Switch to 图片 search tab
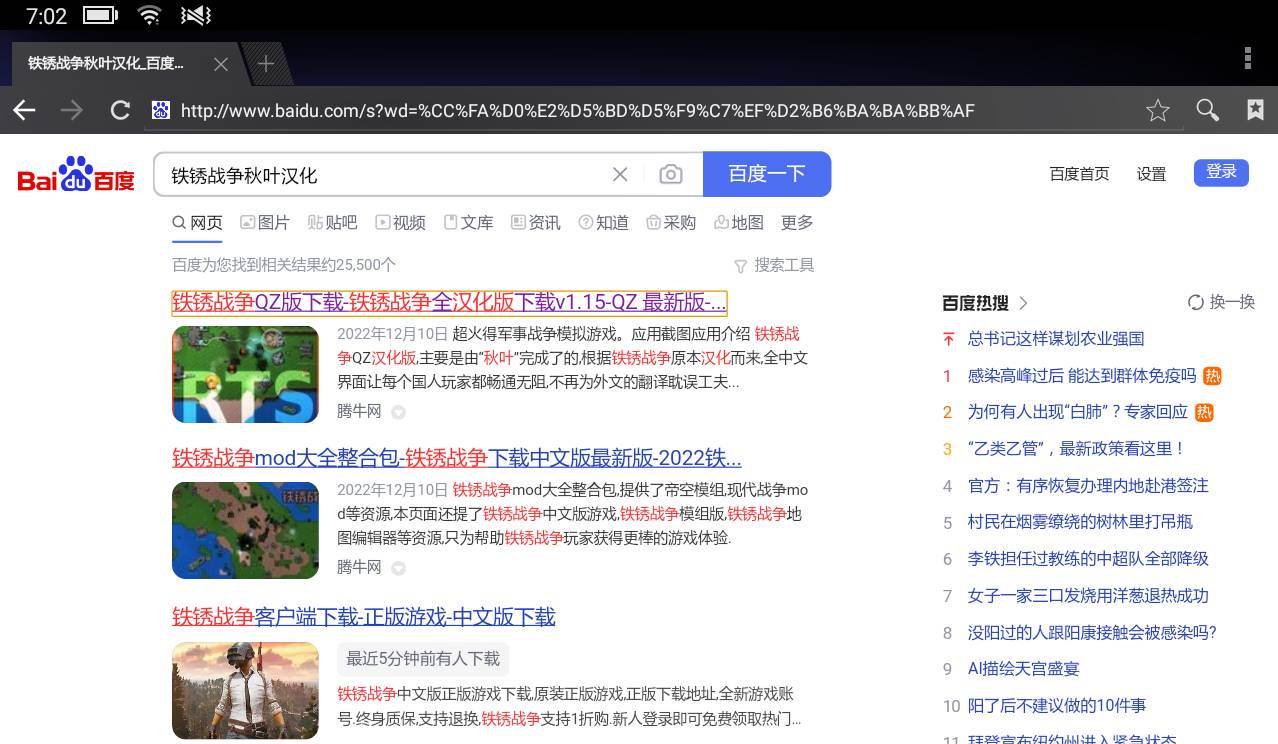Screen dimensions: 1278x744 265,223
